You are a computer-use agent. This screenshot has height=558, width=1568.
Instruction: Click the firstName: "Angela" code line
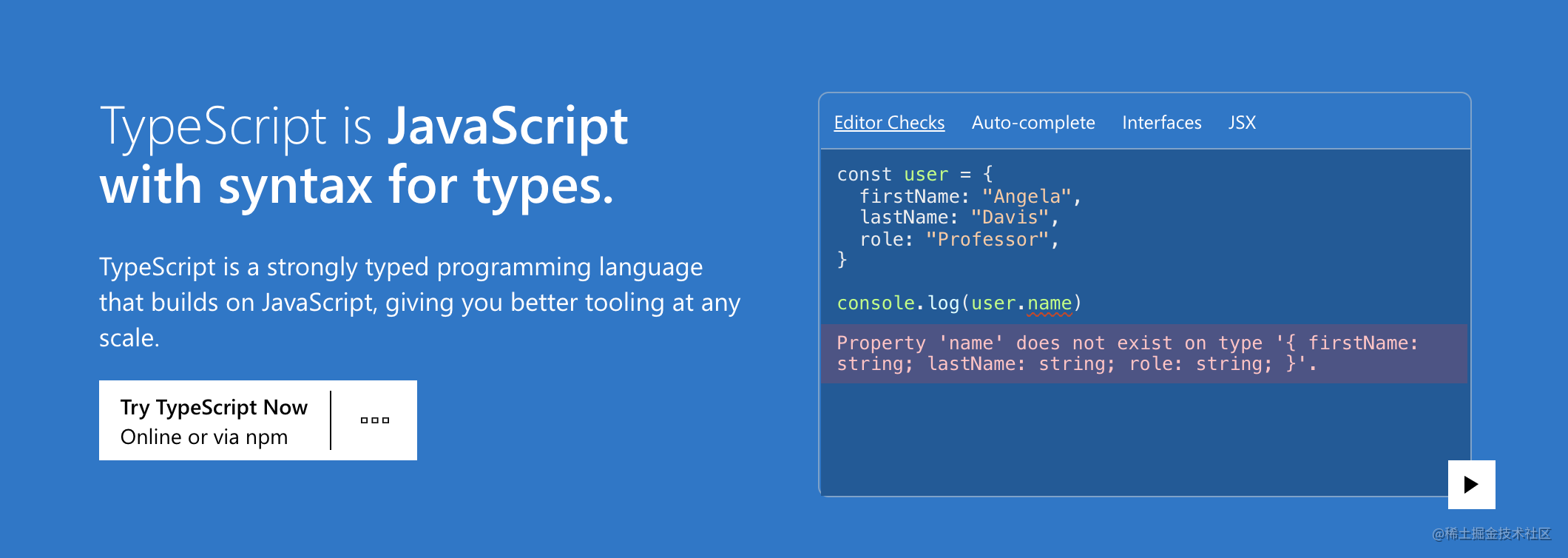[x=970, y=196]
